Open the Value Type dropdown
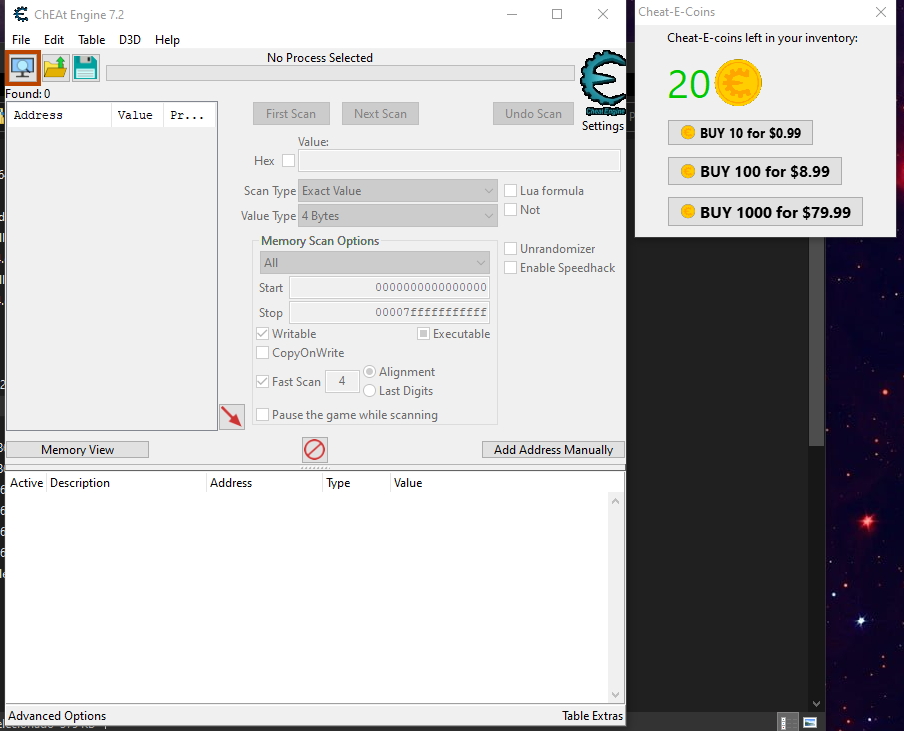This screenshot has width=904, height=731. 398,216
